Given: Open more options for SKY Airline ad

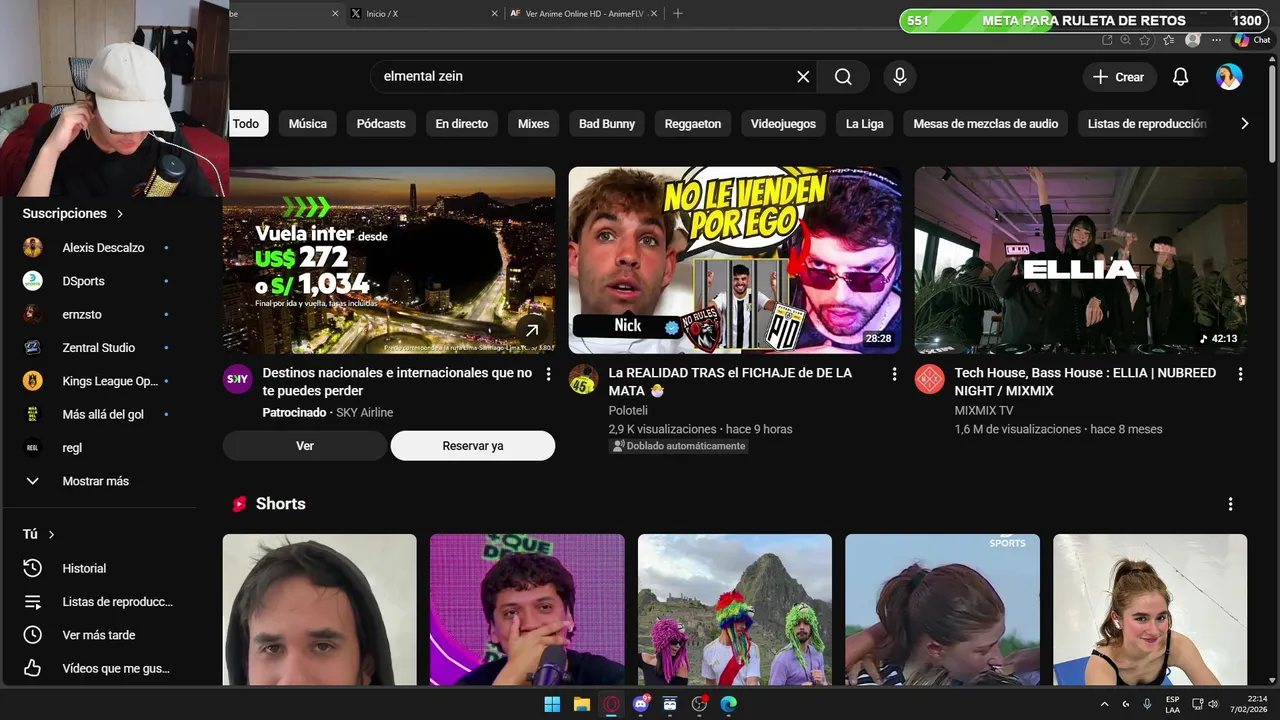Looking at the screenshot, I should pos(548,374).
